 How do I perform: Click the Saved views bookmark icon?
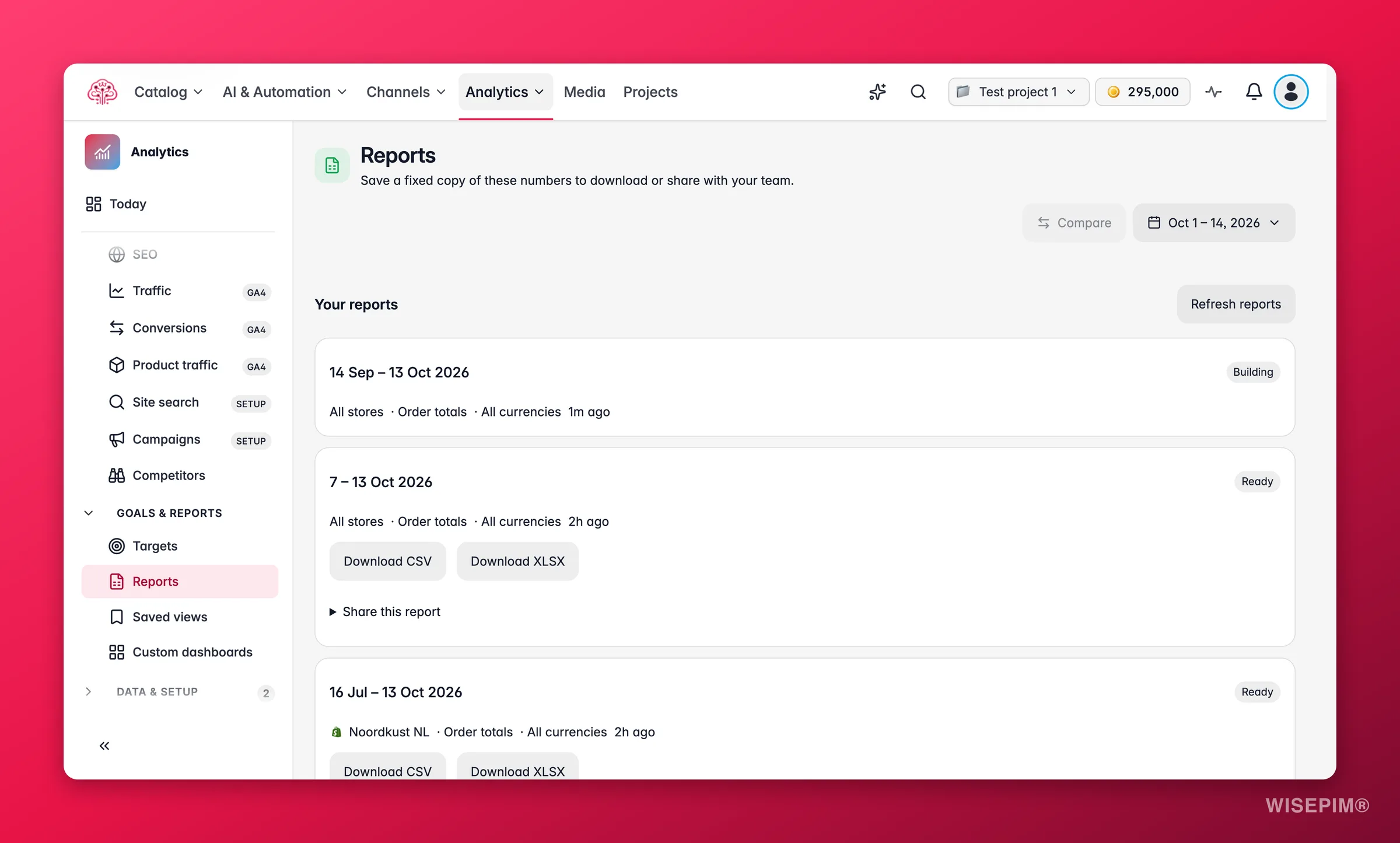pos(117,617)
